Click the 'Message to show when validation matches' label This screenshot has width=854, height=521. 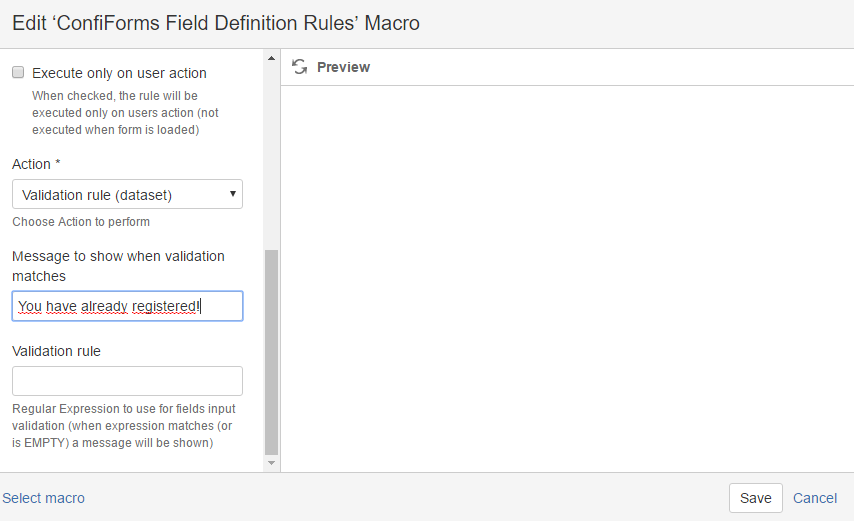pos(118,266)
